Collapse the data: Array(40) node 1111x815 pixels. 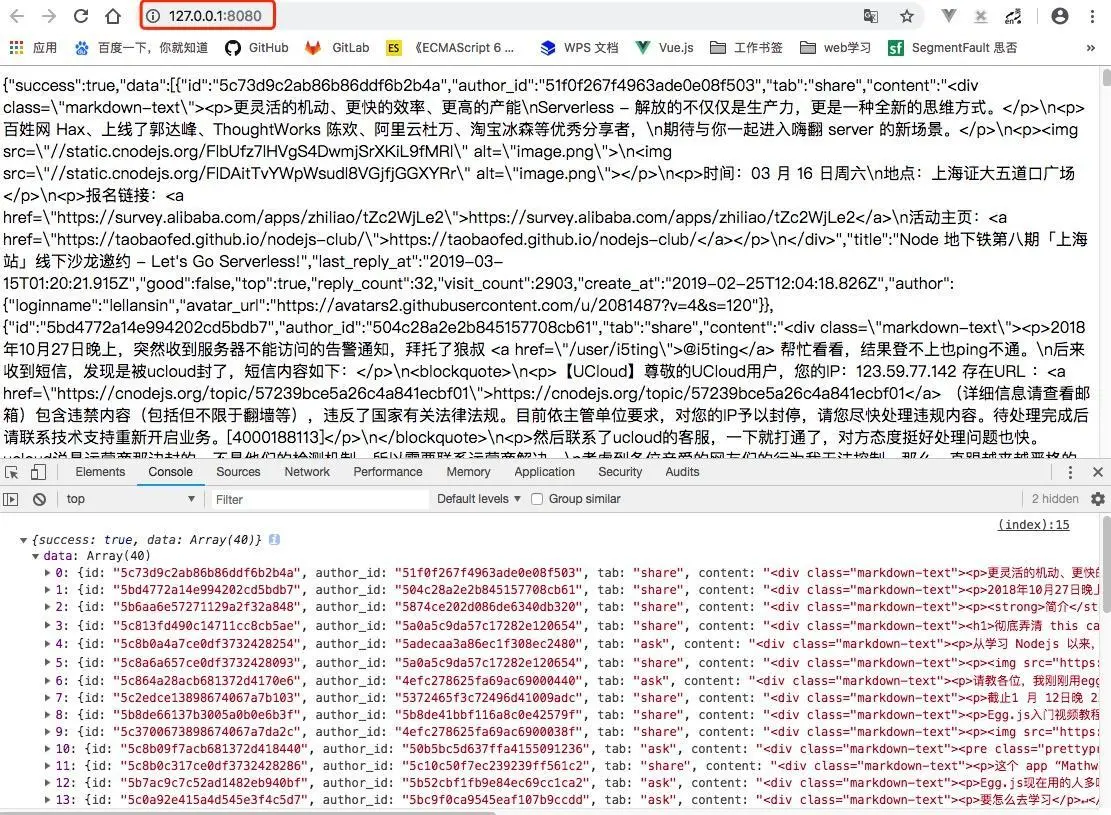(x=35, y=556)
